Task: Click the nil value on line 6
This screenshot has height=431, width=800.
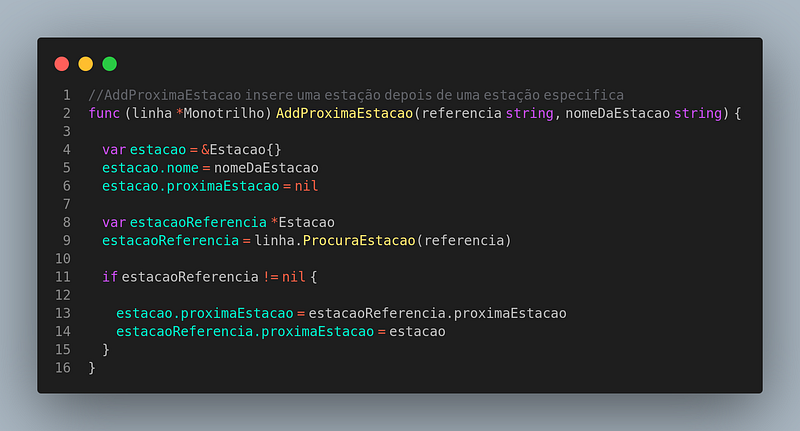Action: [306, 186]
